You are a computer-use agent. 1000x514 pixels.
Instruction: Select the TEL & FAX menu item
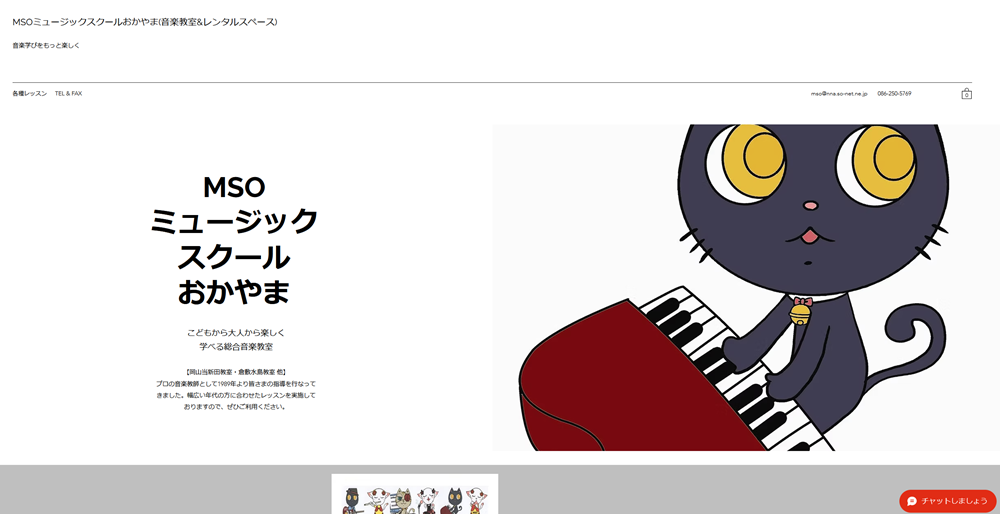click(x=68, y=94)
